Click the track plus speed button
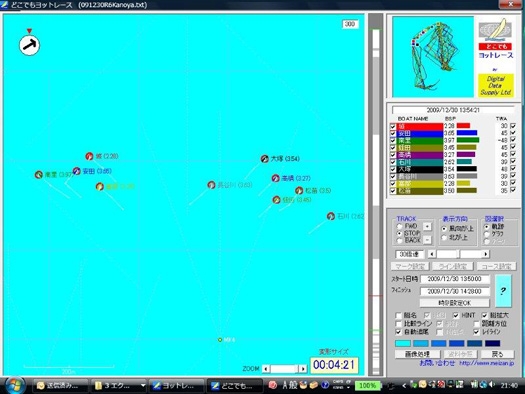The image size is (525, 394). [x=427, y=227]
